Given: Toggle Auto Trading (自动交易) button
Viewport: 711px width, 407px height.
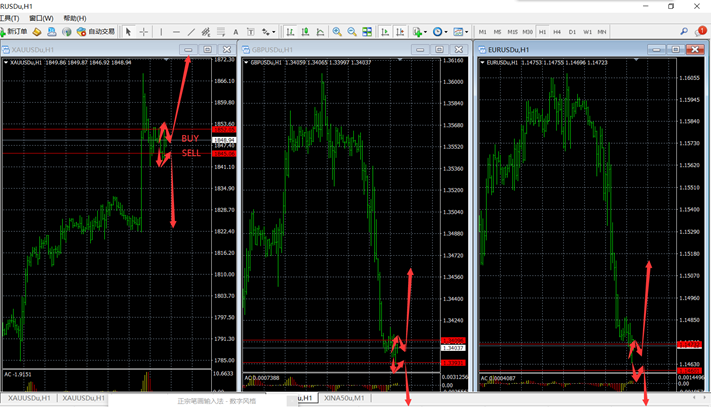Looking at the screenshot, I should [x=96, y=32].
